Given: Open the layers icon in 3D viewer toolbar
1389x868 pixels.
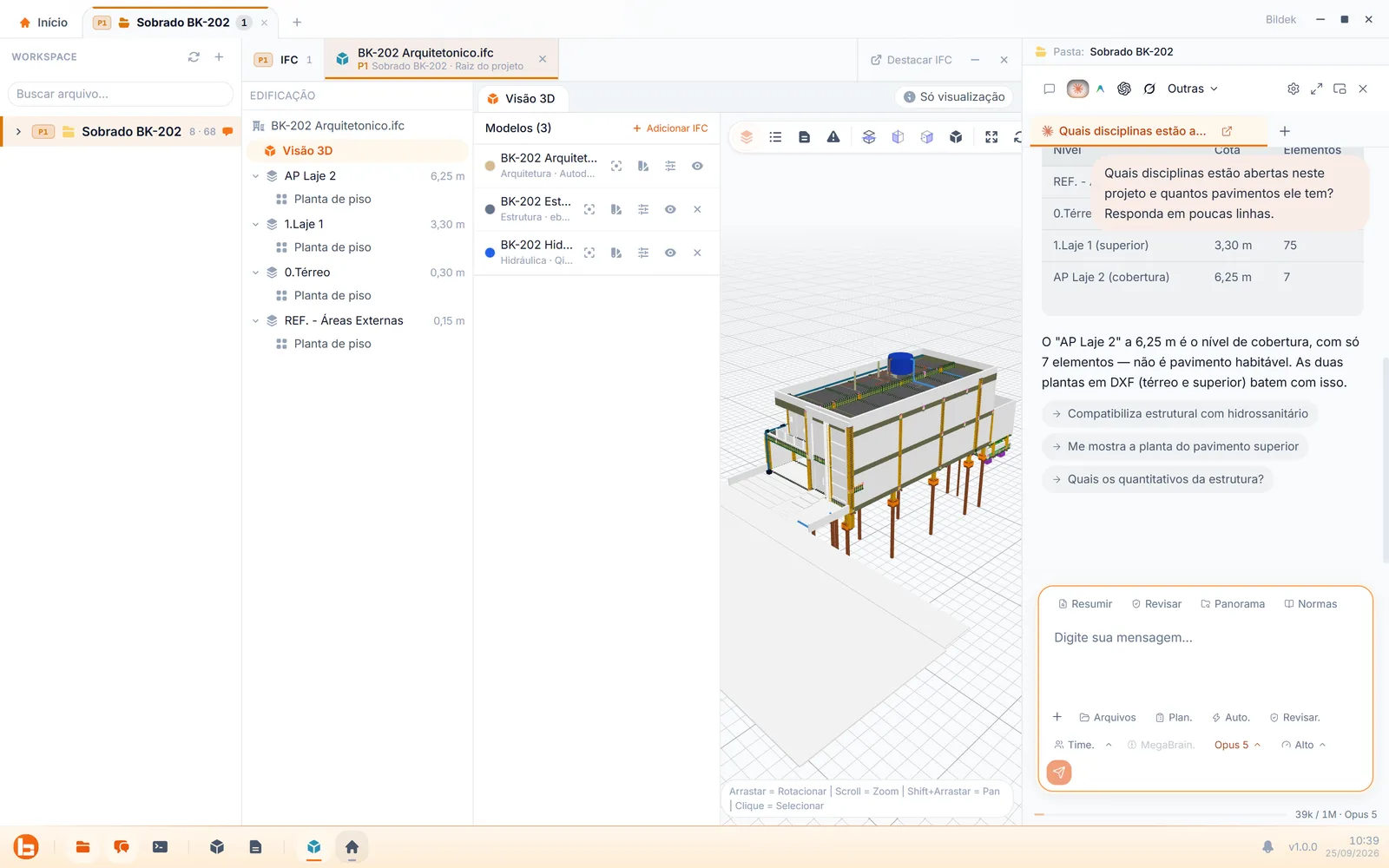Looking at the screenshot, I should point(747,137).
